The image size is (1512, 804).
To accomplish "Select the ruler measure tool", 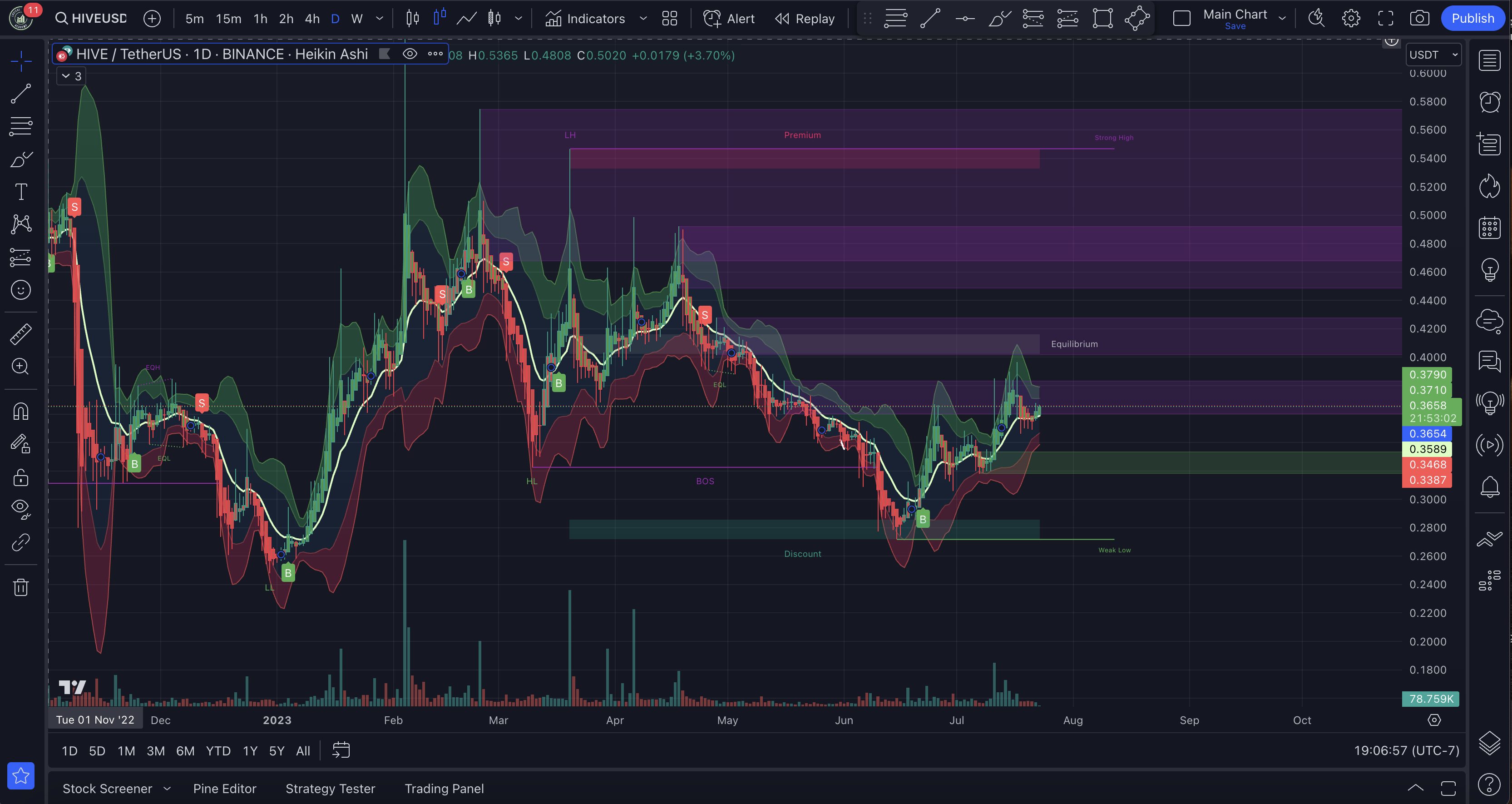I will pyautogui.click(x=21, y=334).
